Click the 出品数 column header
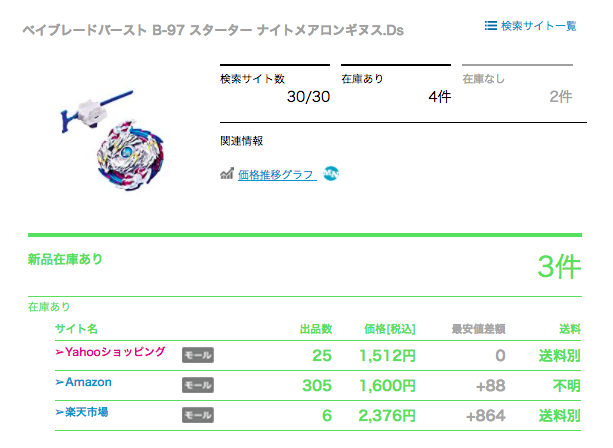This screenshot has width=613, height=448. 316,329
